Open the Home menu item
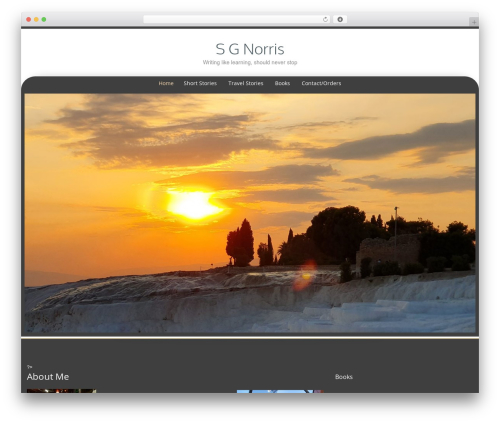The width and height of the screenshot is (500, 423). tap(166, 83)
